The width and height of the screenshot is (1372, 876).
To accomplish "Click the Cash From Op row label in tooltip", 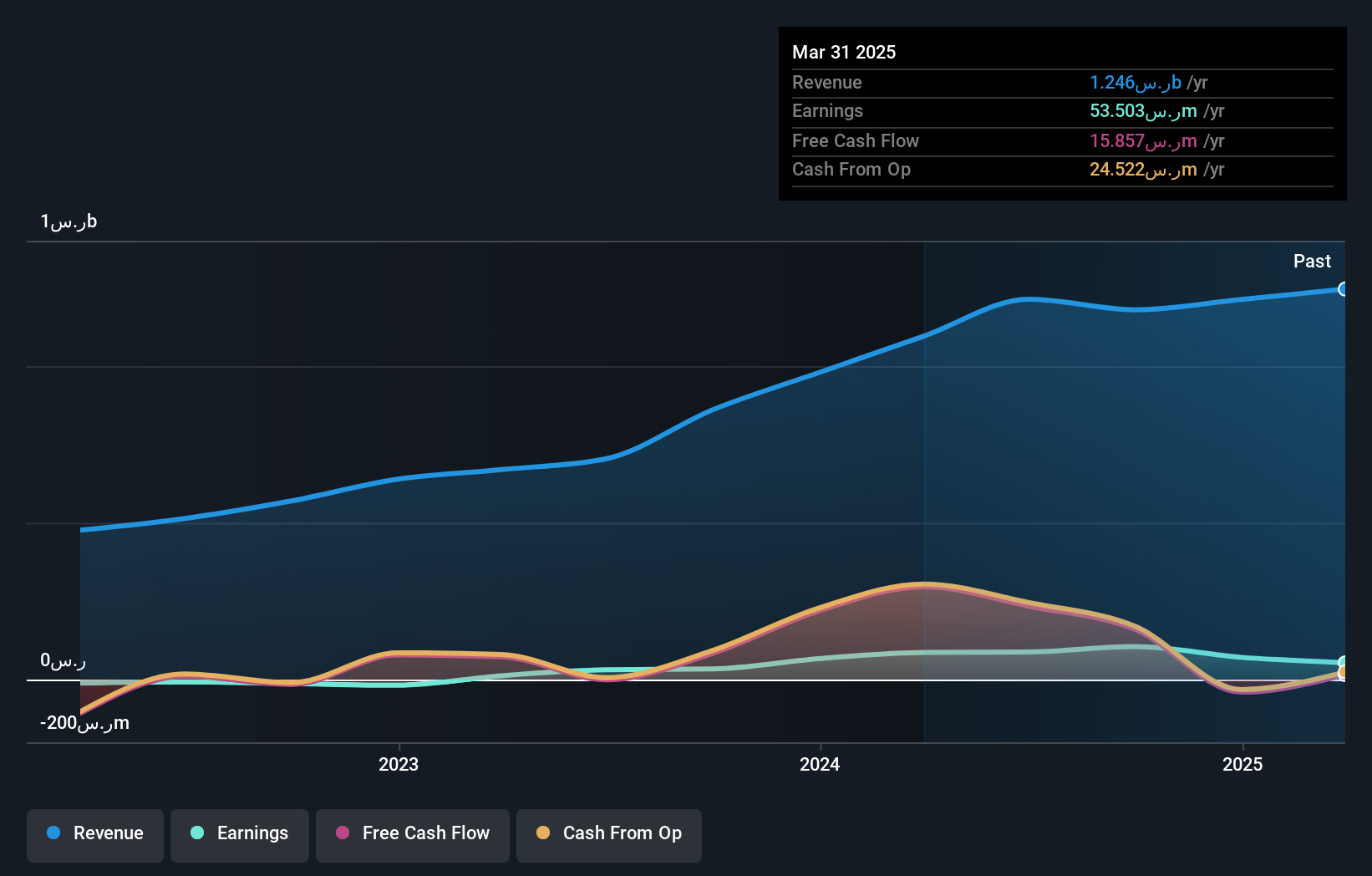I will click(851, 169).
